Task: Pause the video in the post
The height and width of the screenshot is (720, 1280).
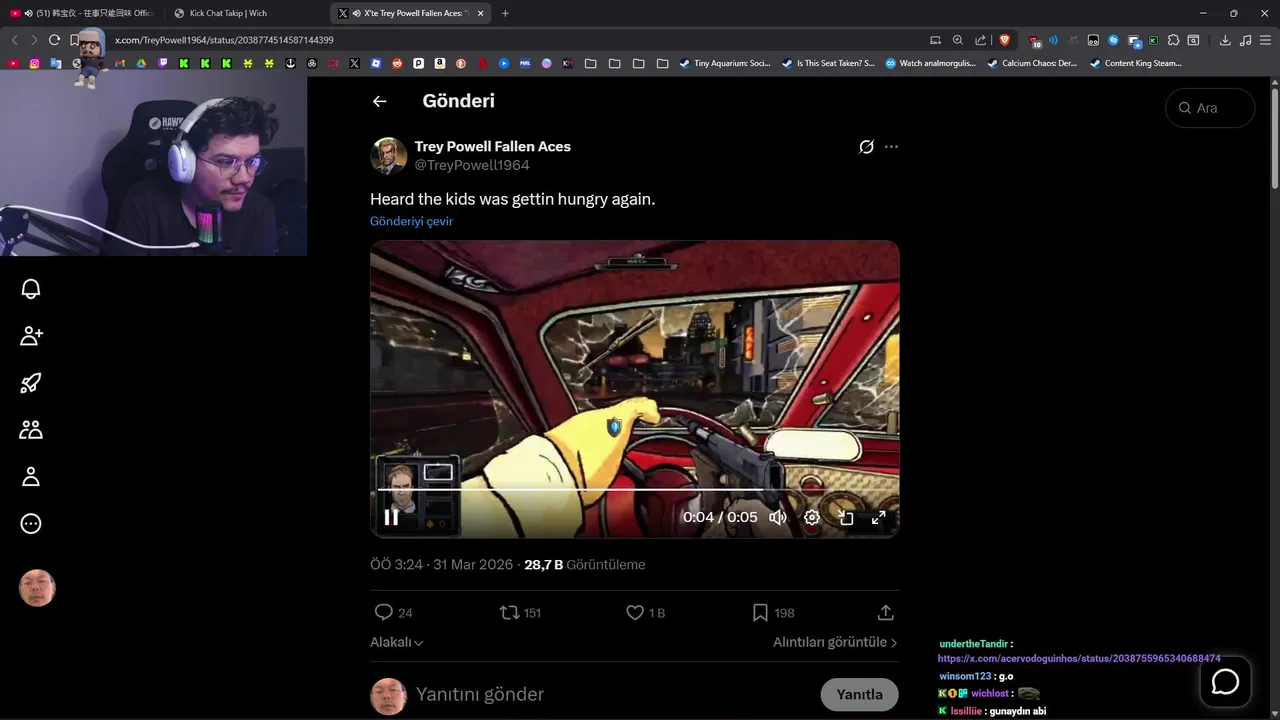Action: tap(391, 517)
